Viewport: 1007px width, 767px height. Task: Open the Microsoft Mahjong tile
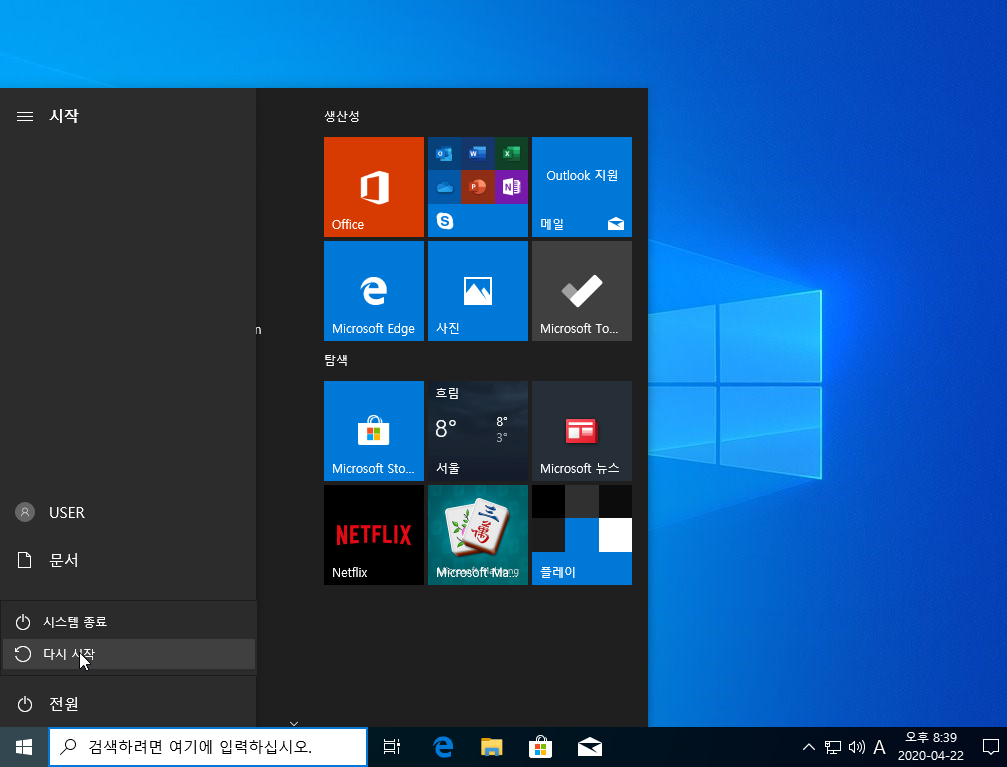click(x=478, y=534)
